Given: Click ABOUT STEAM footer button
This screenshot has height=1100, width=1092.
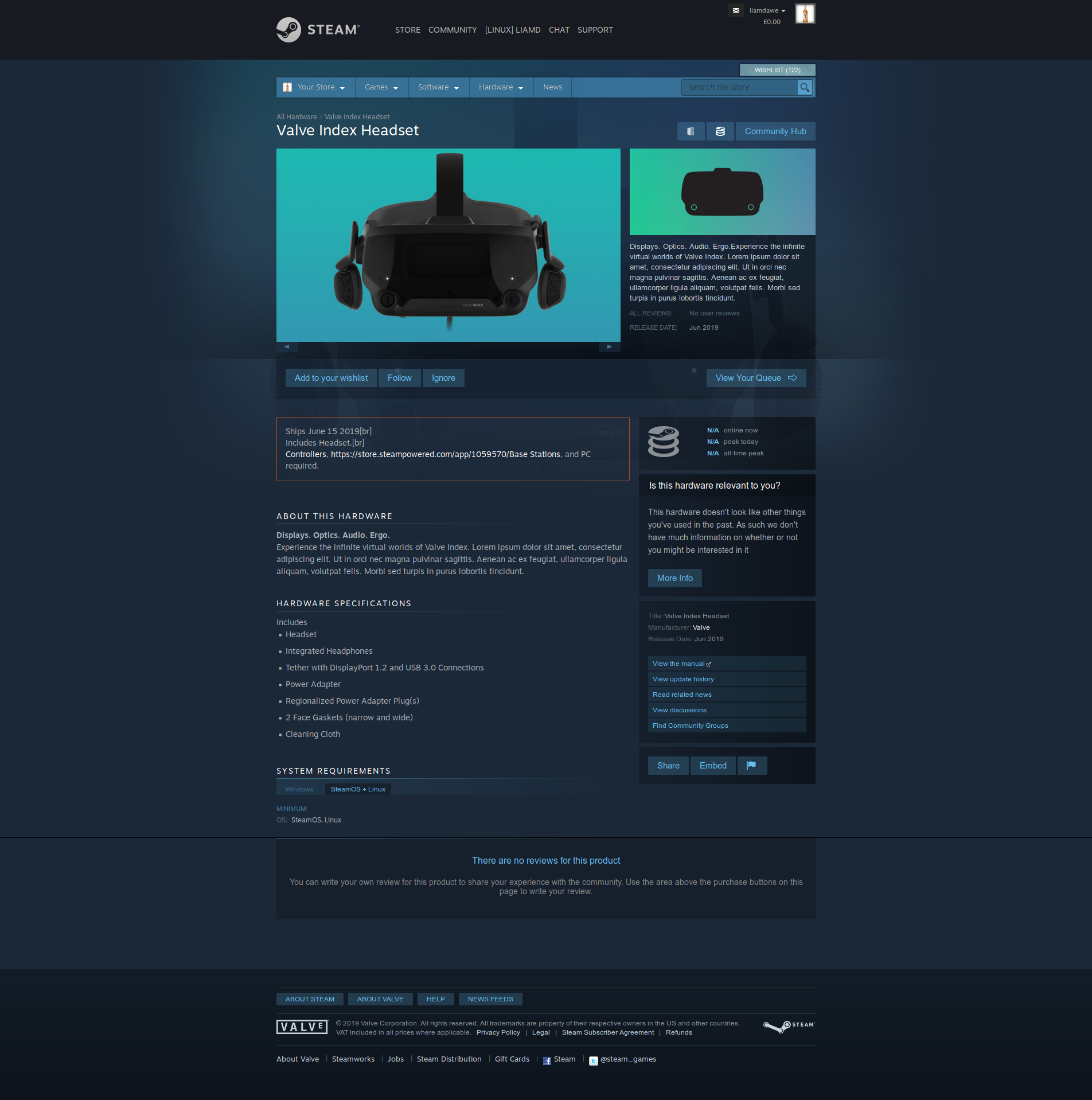Looking at the screenshot, I should pyautogui.click(x=310, y=999).
